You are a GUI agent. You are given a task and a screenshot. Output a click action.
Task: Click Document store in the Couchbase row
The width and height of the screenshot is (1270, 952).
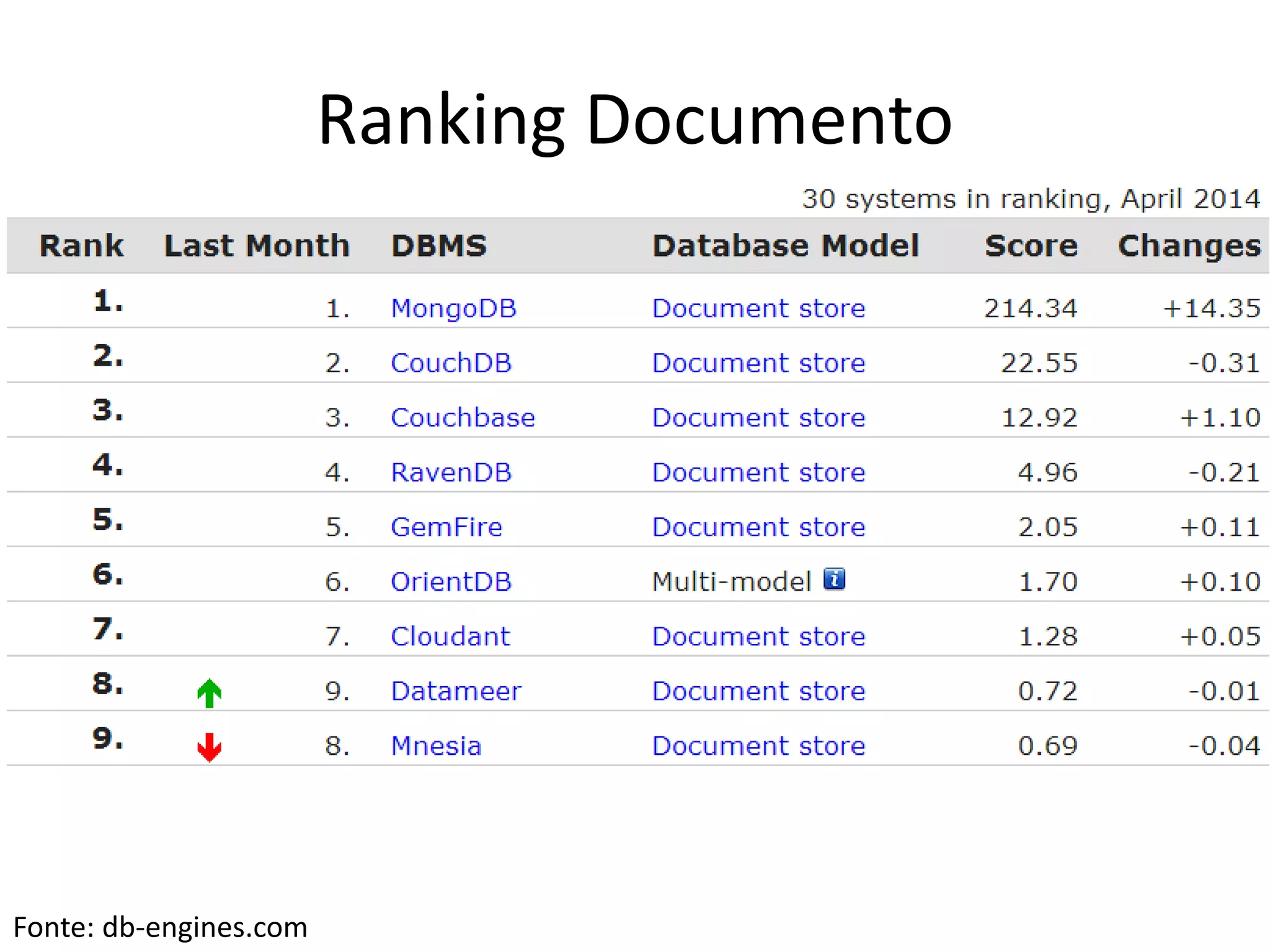point(758,418)
